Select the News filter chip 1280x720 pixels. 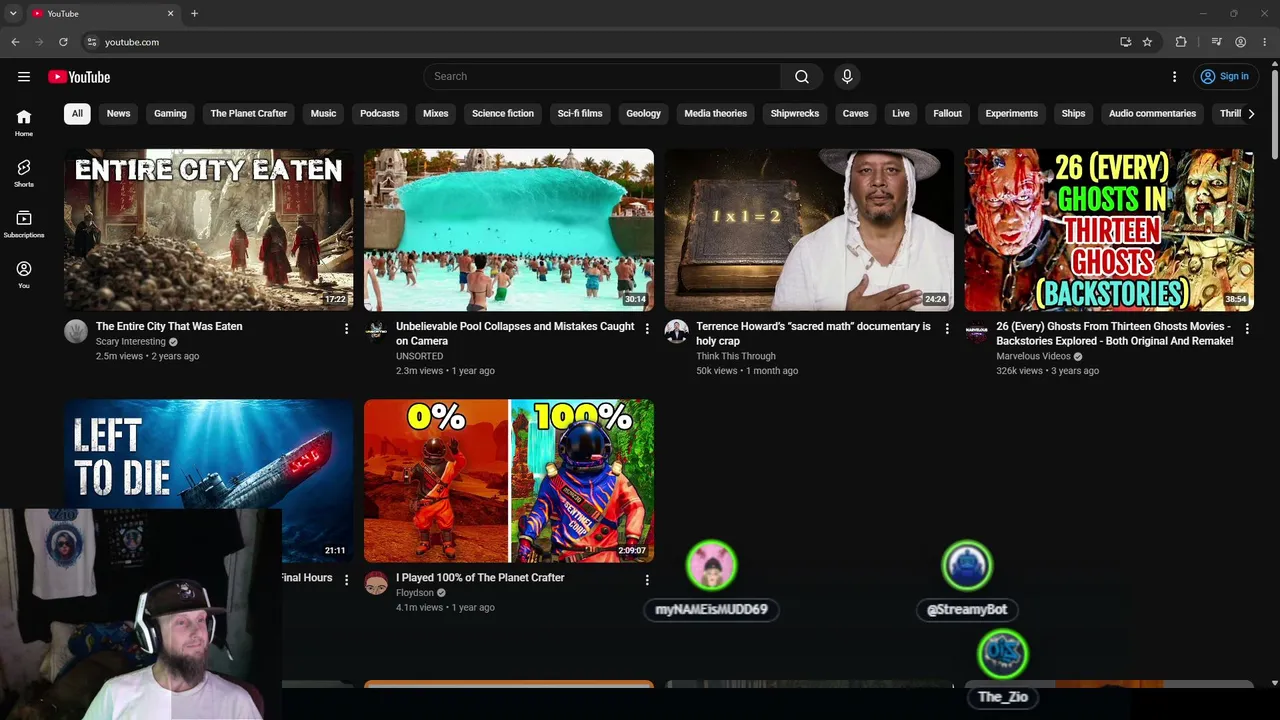point(118,114)
